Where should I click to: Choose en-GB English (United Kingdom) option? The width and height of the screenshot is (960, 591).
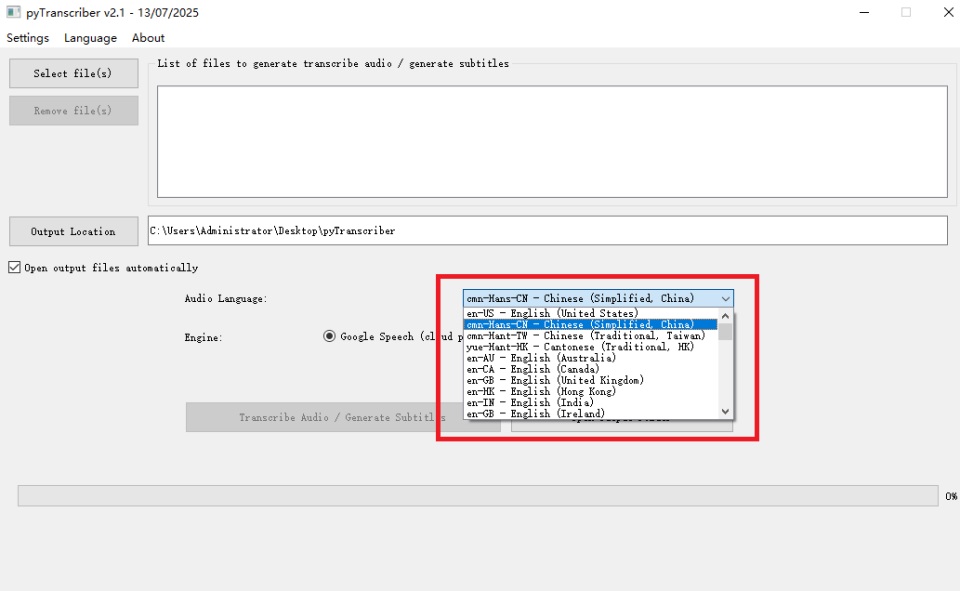[x=590, y=380]
